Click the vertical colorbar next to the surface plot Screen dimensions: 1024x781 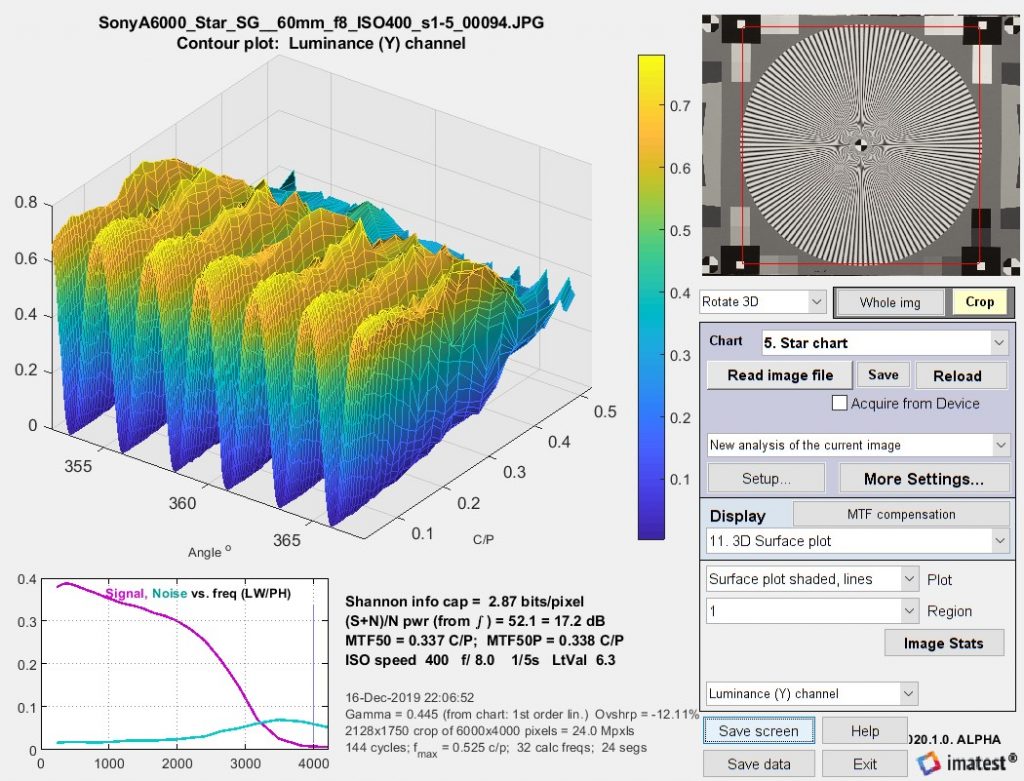pos(651,300)
